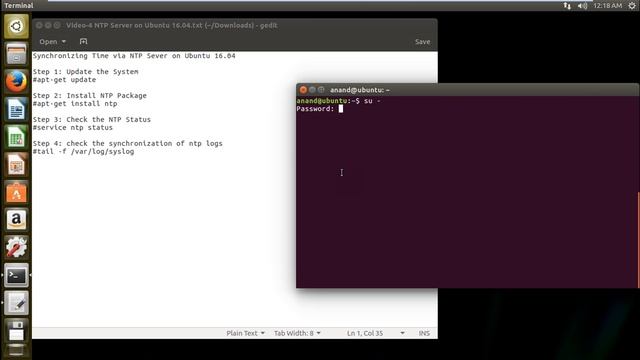Open the Plain Text language selector

(x=245, y=333)
